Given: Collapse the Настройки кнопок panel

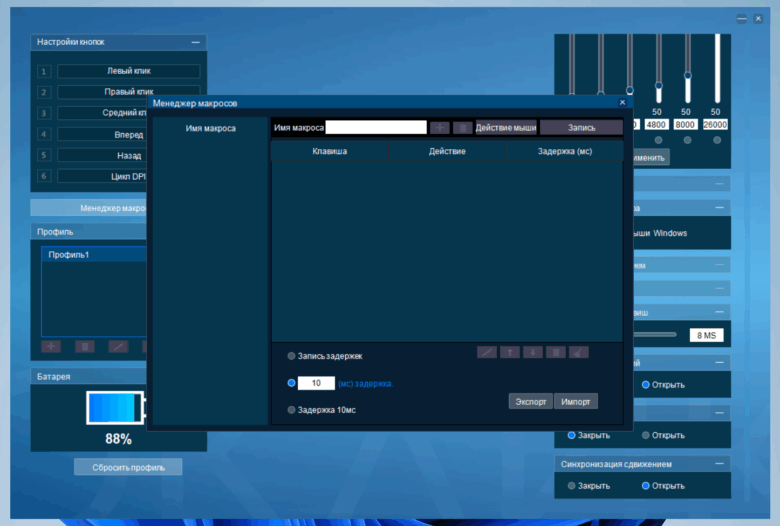Looking at the screenshot, I should [195, 42].
